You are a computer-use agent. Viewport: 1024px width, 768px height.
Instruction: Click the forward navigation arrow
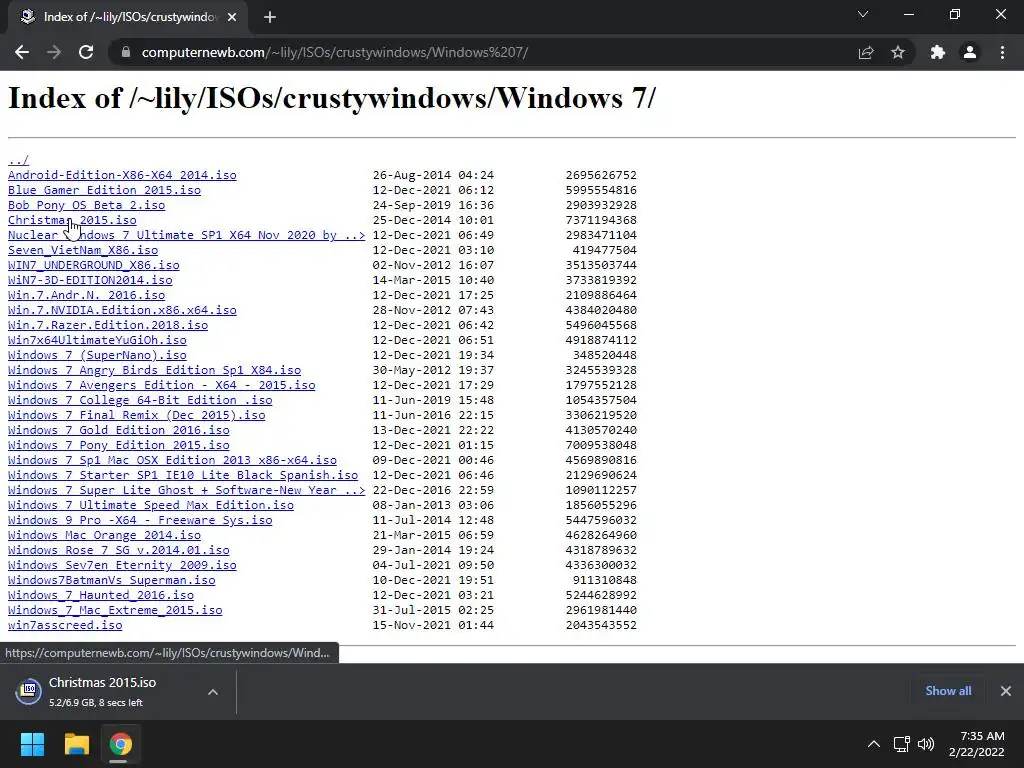pyautogui.click(x=54, y=52)
